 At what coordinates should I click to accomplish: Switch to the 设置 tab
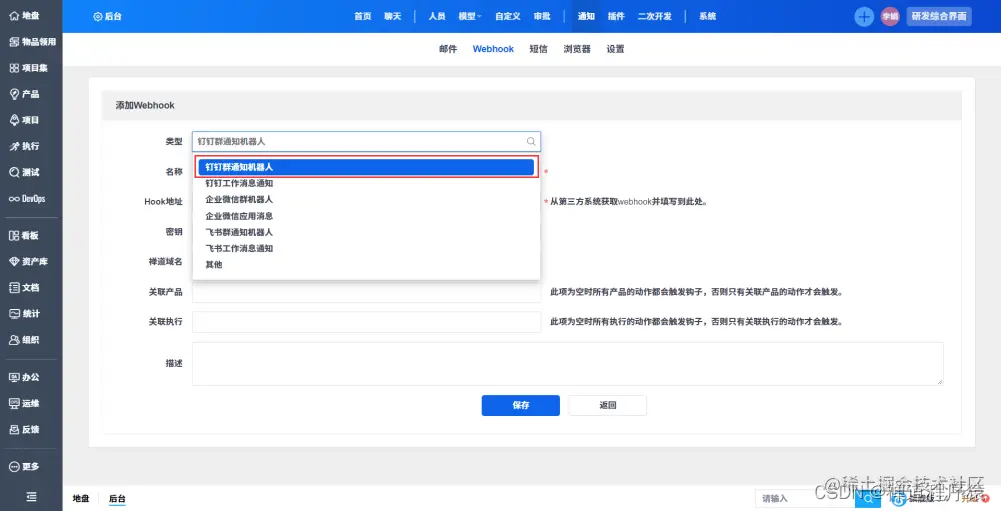(x=615, y=49)
